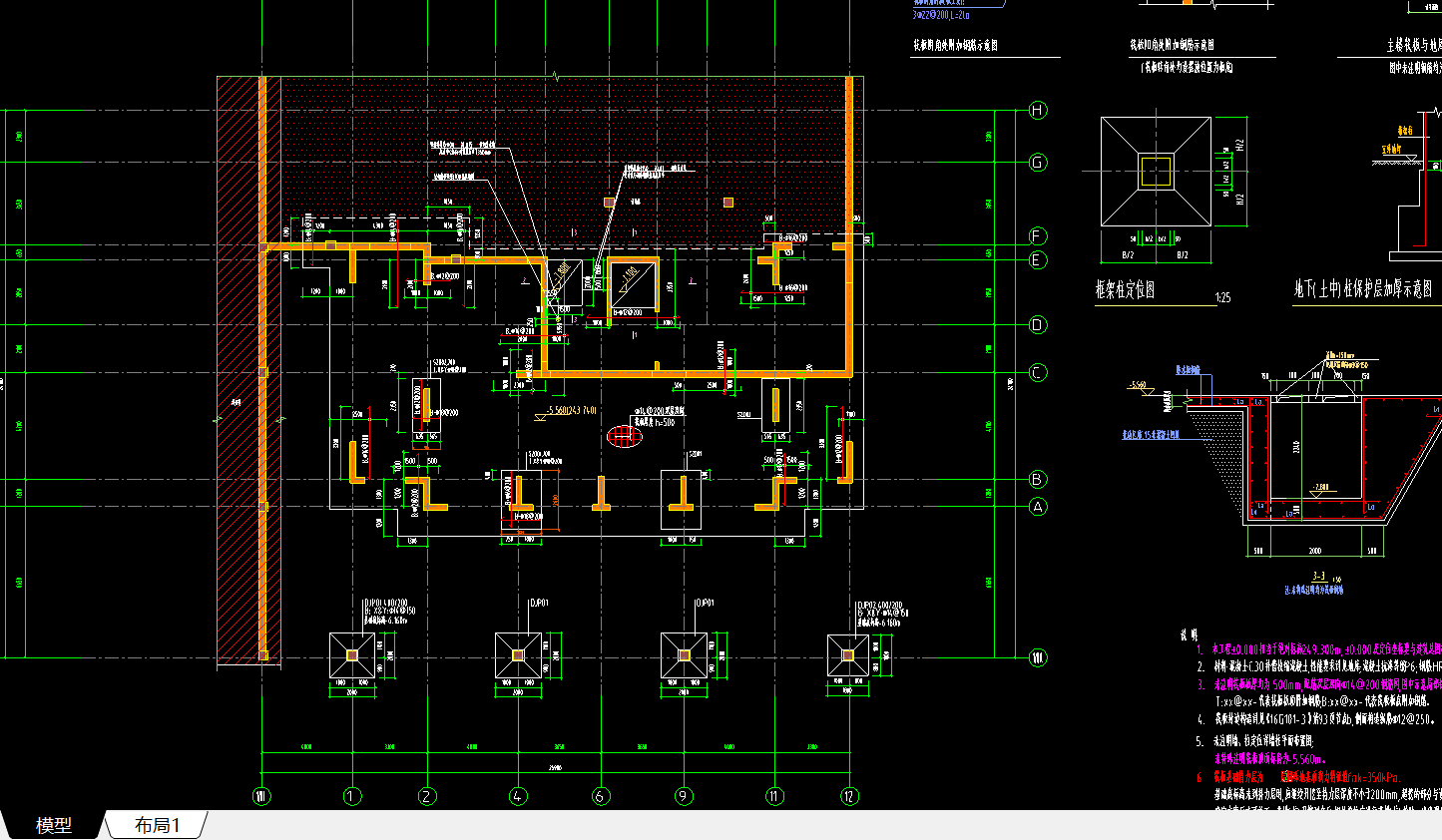Select the isolated footing on axis 4
Image resolution: width=1442 pixels, height=840 pixels.
pyautogui.click(x=518, y=655)
